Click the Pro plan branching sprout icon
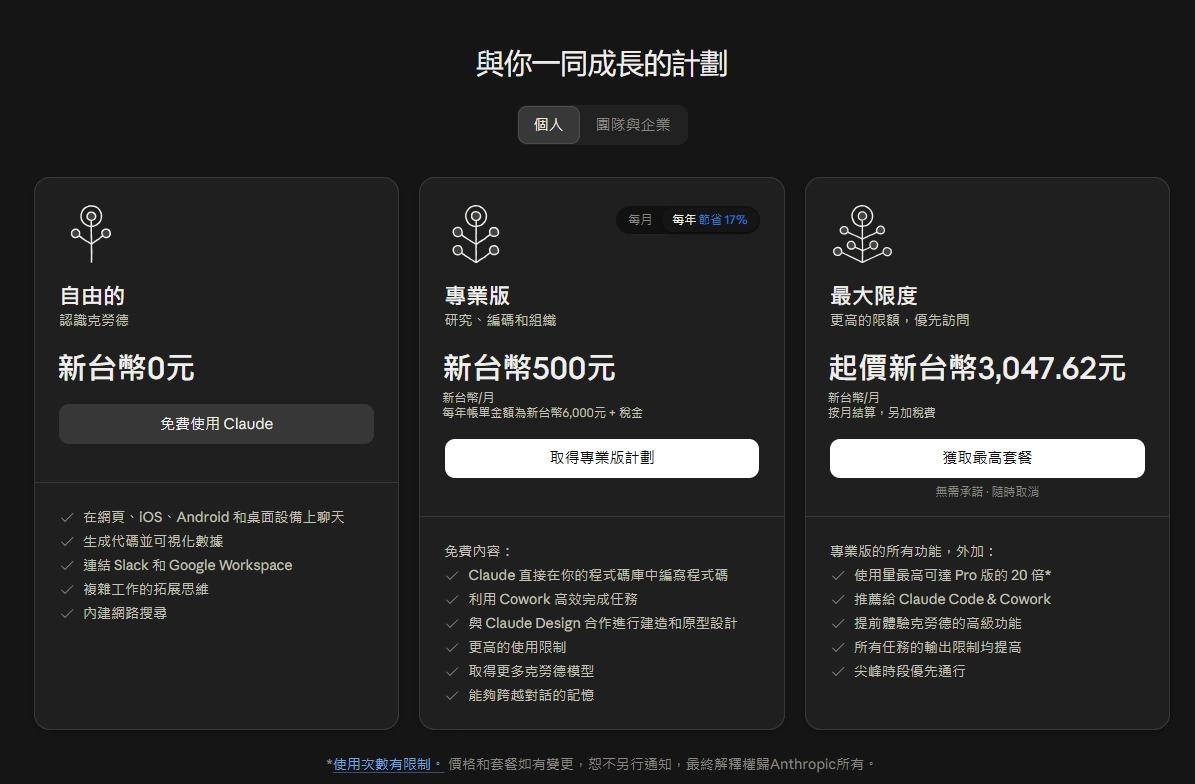This screenshot has width=1195, height=784. 476,234
